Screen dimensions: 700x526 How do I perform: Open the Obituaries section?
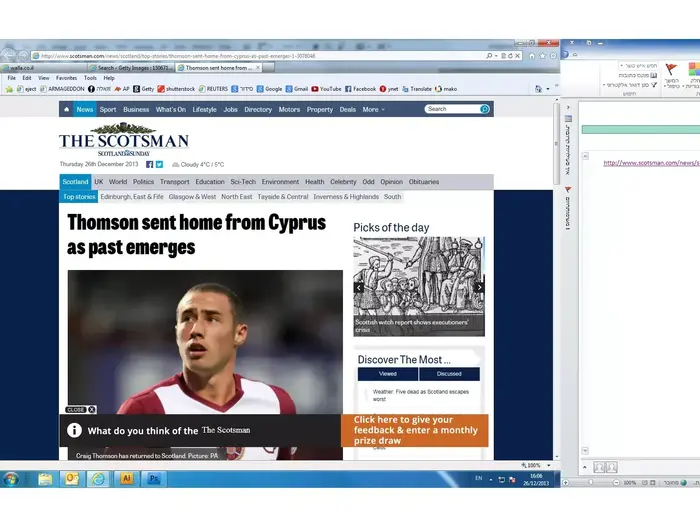pyautogui.click(x=424, y=182)
